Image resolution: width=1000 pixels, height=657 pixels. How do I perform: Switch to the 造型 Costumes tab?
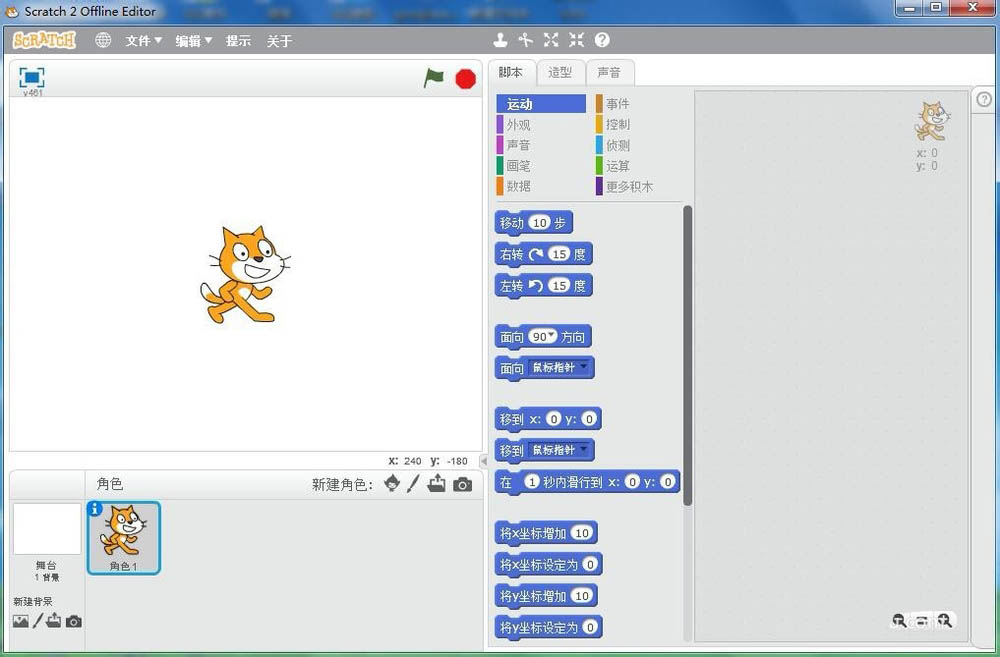[x=560, y=72]
